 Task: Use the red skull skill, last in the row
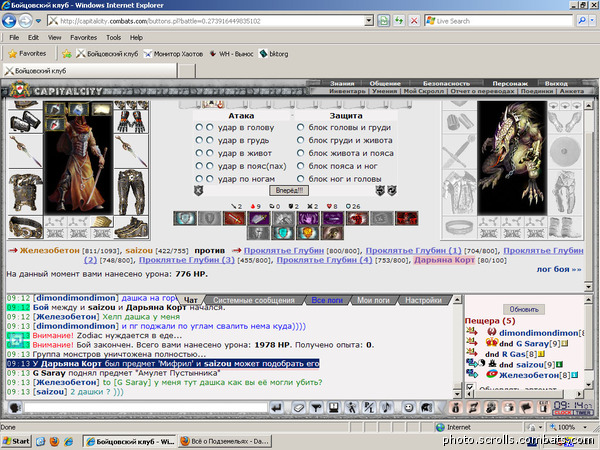point(406,218)
